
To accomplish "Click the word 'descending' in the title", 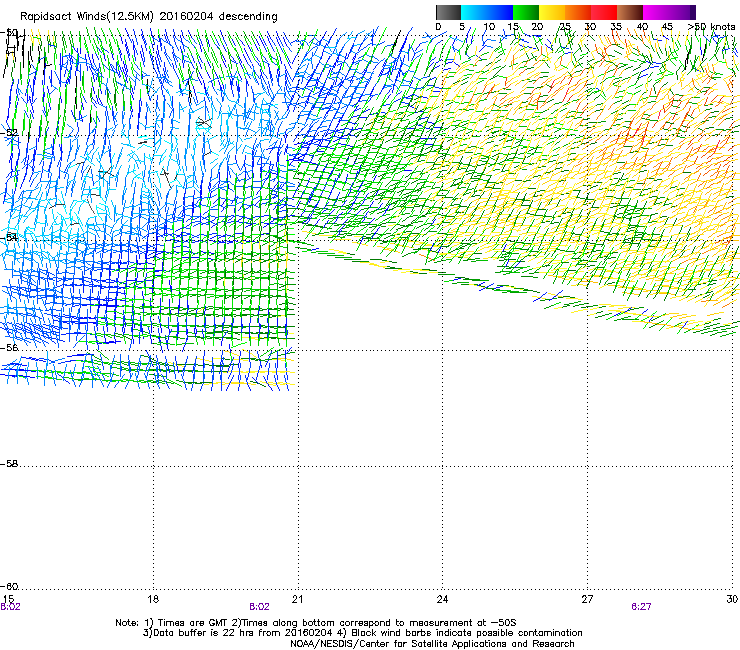I will (x=248, y=17).
